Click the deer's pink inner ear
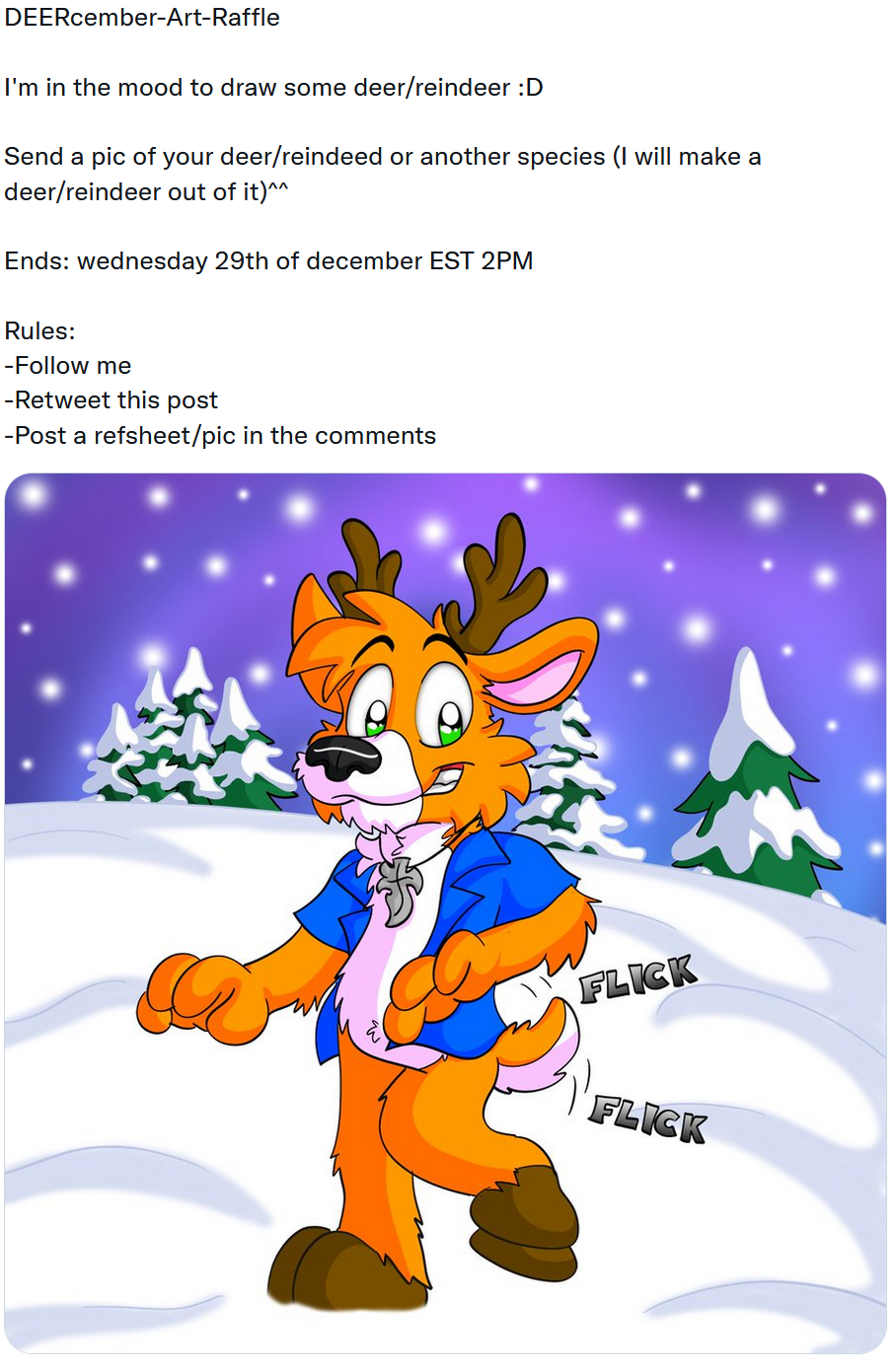 click(539, 681)
